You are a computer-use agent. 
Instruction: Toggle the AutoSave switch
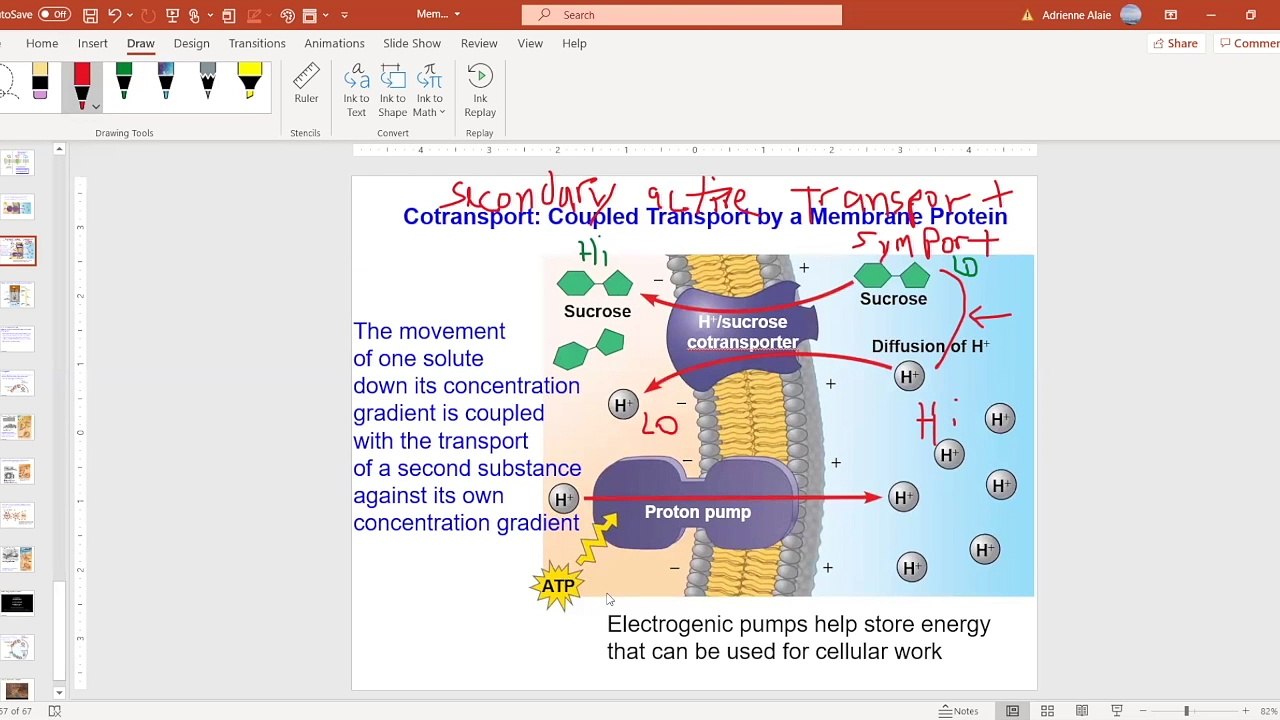tap(53, 14)
